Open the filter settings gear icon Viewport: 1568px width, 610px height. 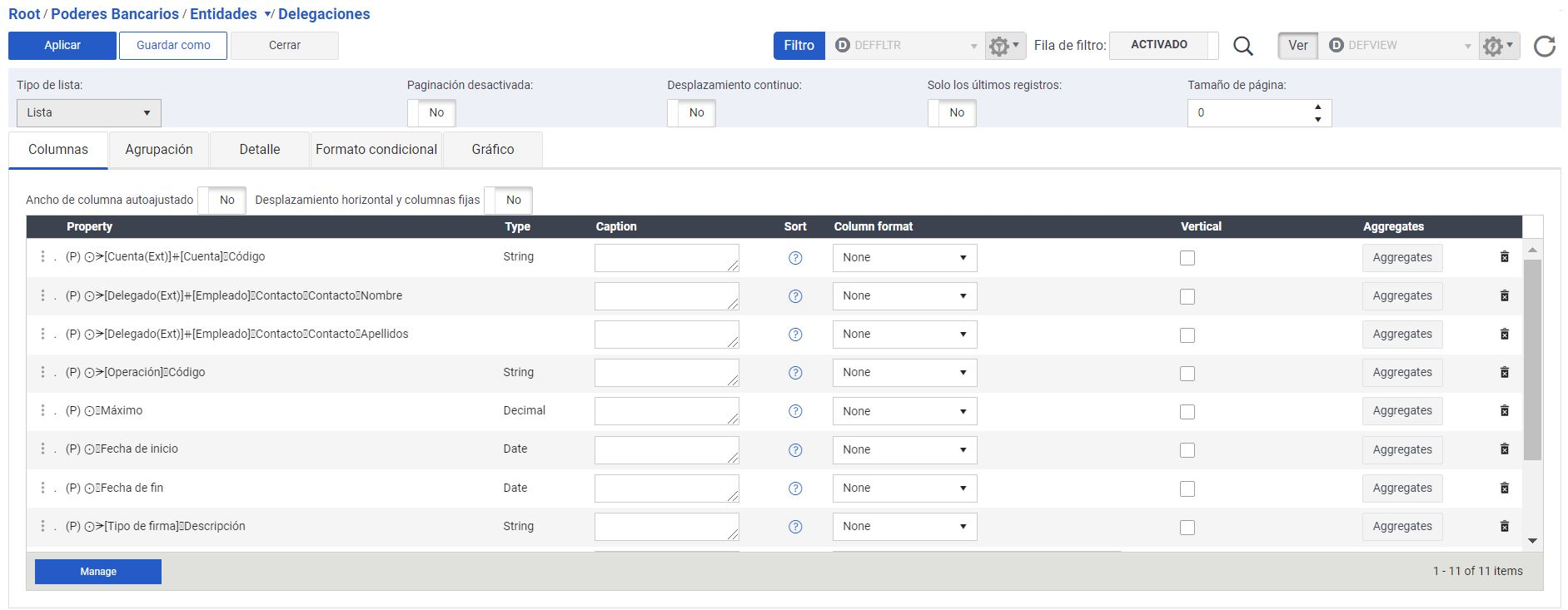1005,46
